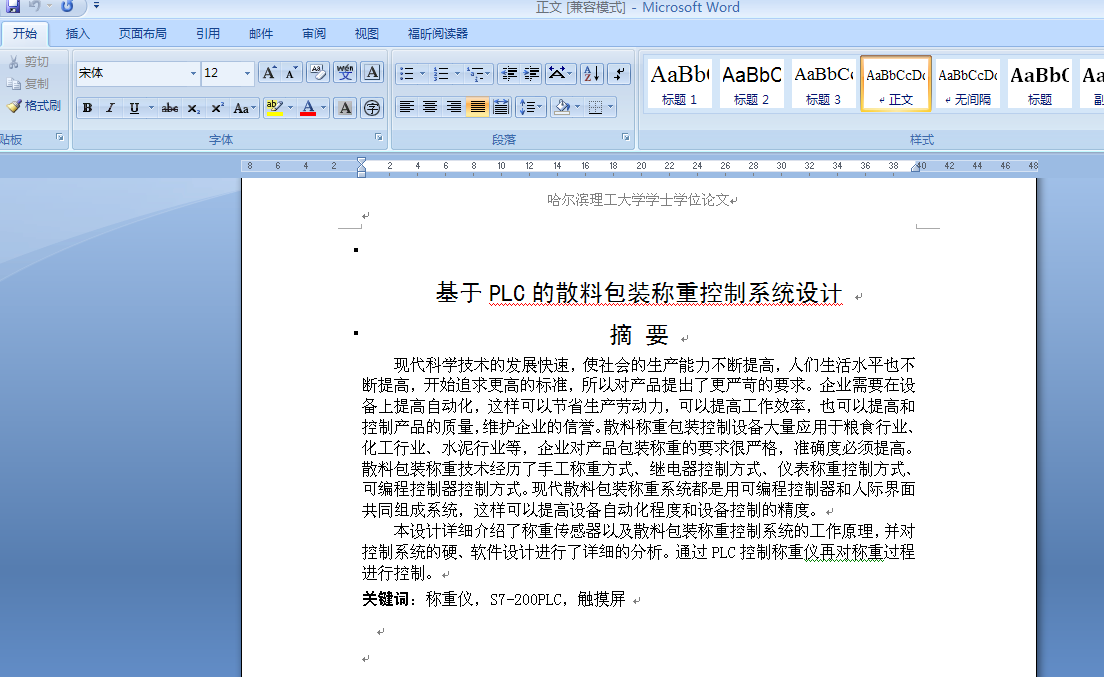Align text right
1104x677 pixels.
(x=453, y=107)
